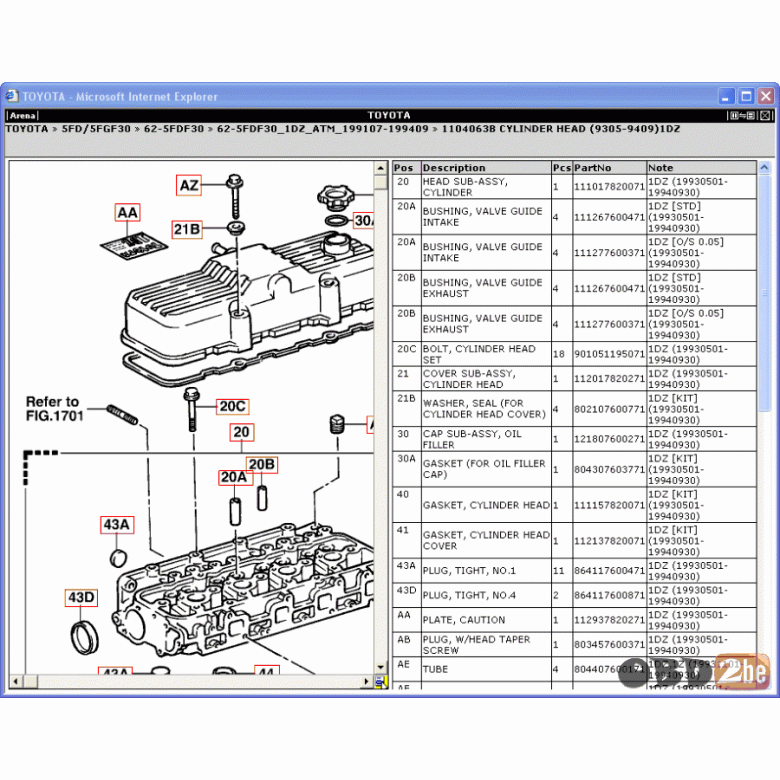Click the parts table scroll-up arrow
Screen dimensions: 780x780
[x=765, y=168]
